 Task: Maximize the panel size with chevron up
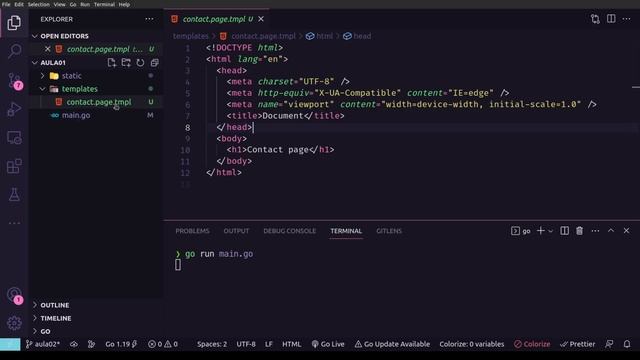coord(611,231)
